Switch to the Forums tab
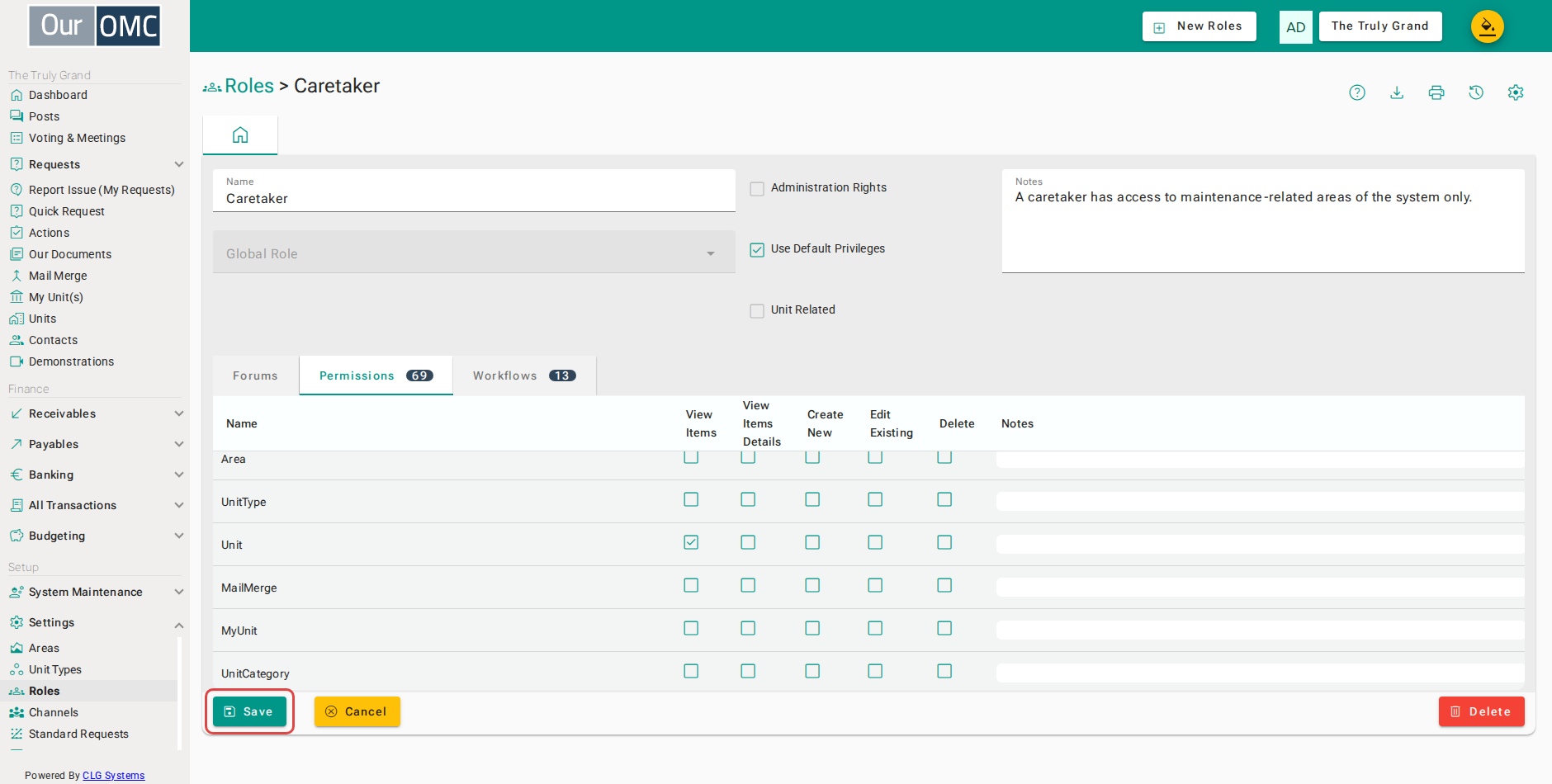This screenshot has width=1552, height=784. (256, 375)
